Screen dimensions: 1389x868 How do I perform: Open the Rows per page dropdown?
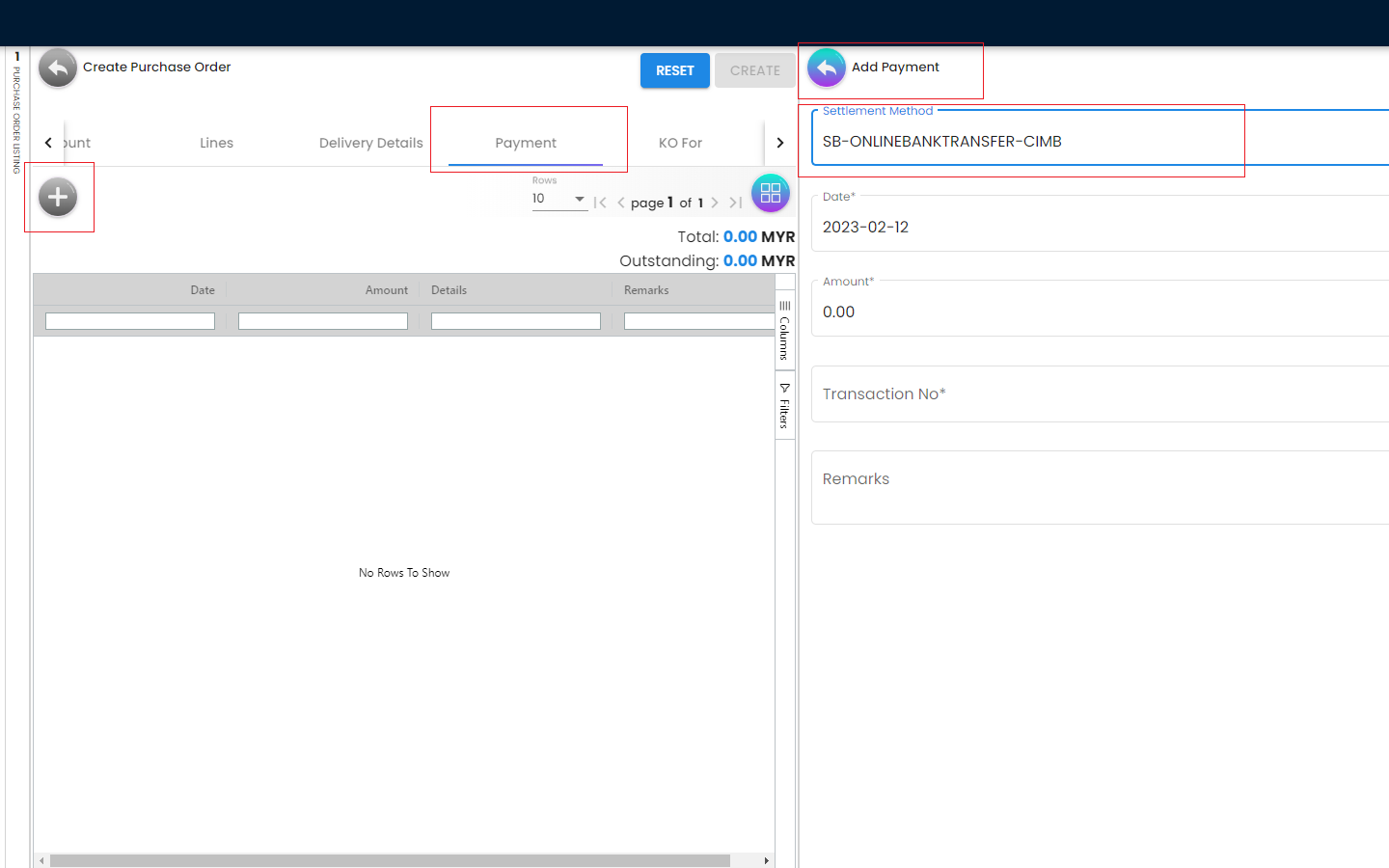[x=559, y=199]
